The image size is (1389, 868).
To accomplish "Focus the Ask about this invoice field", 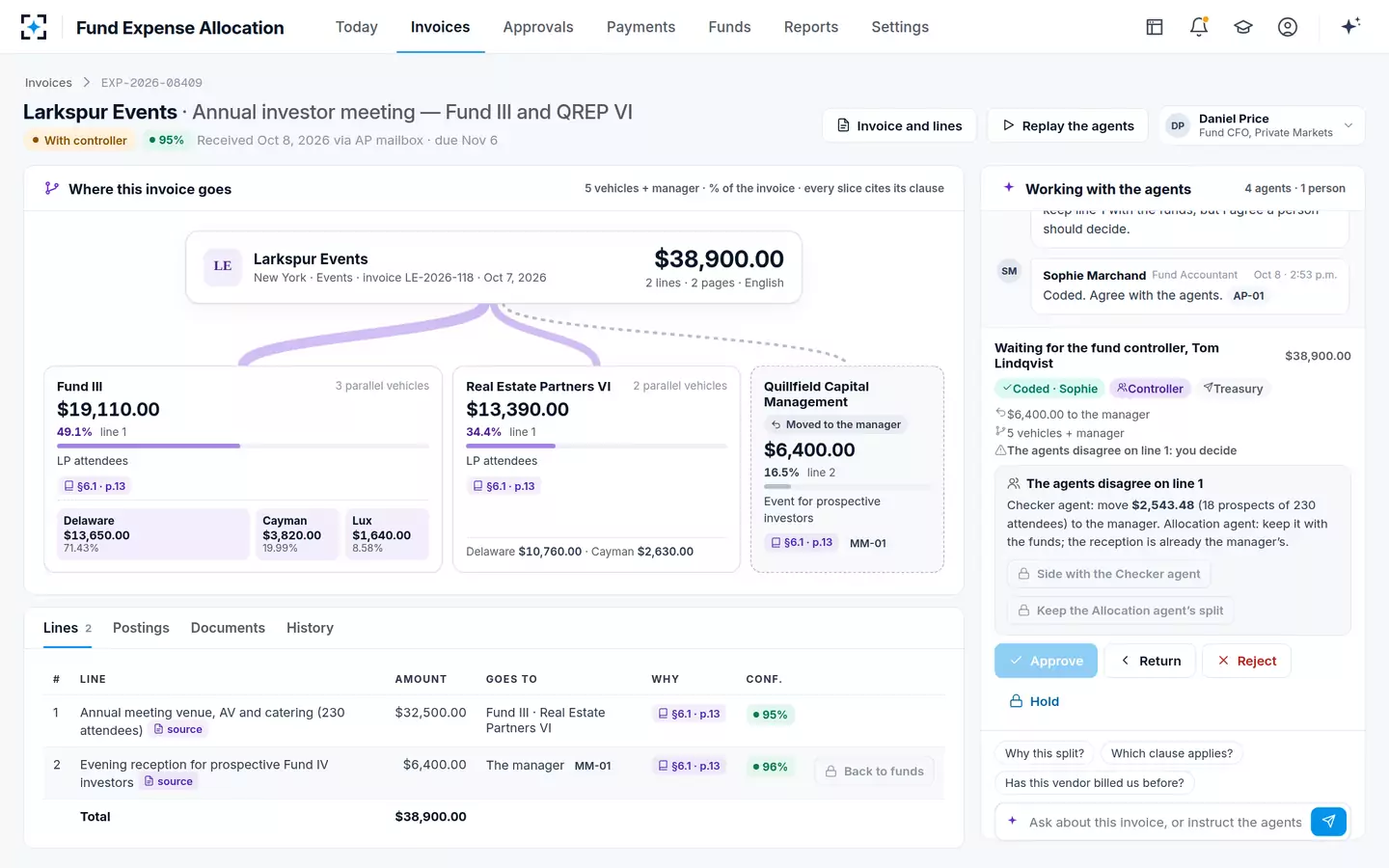I will coord(1165,823).
